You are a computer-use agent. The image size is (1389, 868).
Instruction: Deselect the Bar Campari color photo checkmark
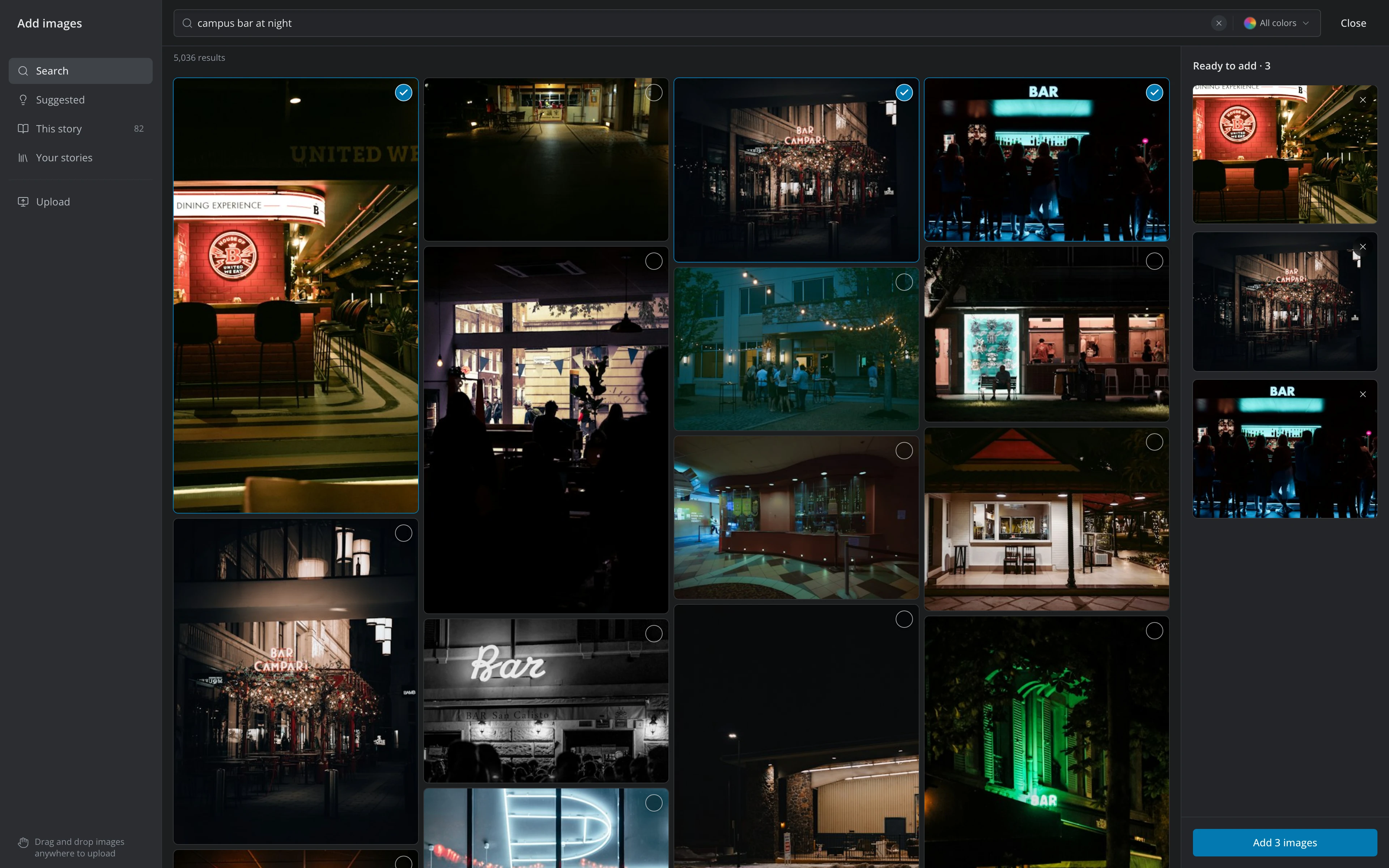(904, 93)
